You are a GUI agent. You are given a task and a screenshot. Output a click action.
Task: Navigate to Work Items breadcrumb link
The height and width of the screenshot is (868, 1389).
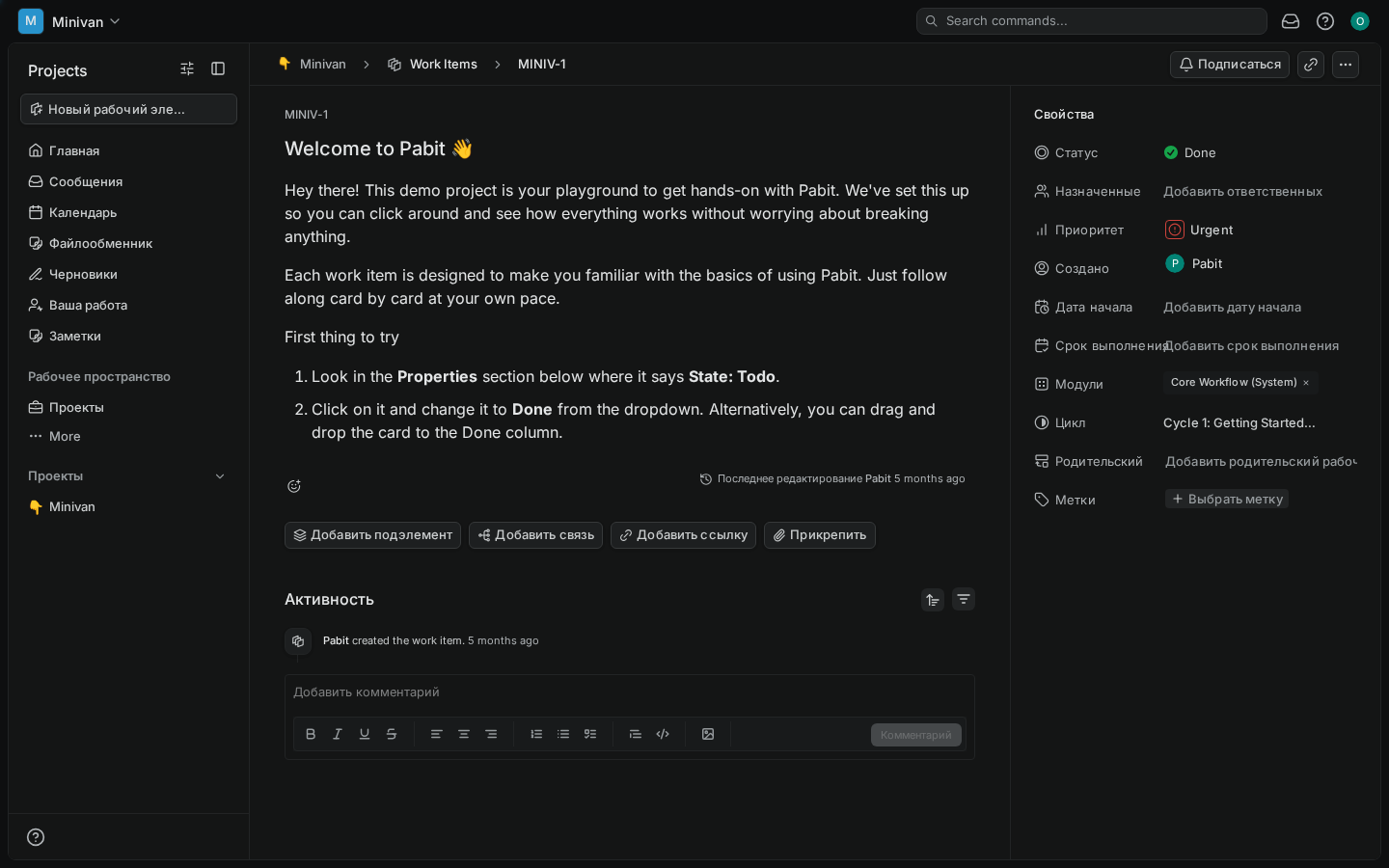pyautogui.click(x=433, y=65)
